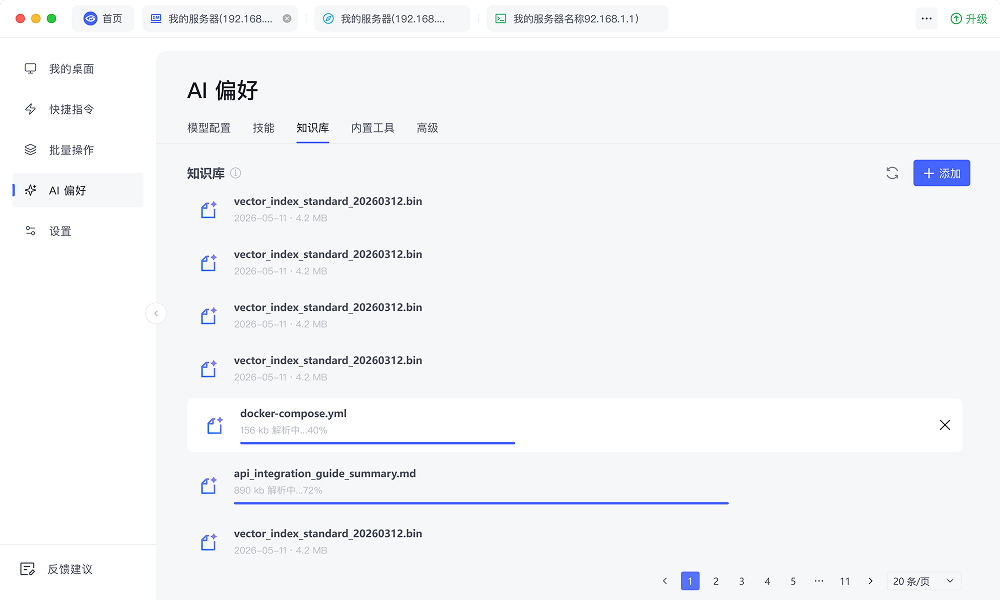1000x600 pixels.
Task: Open 快捷指令 in sidebar
Action: click(78, 109)
